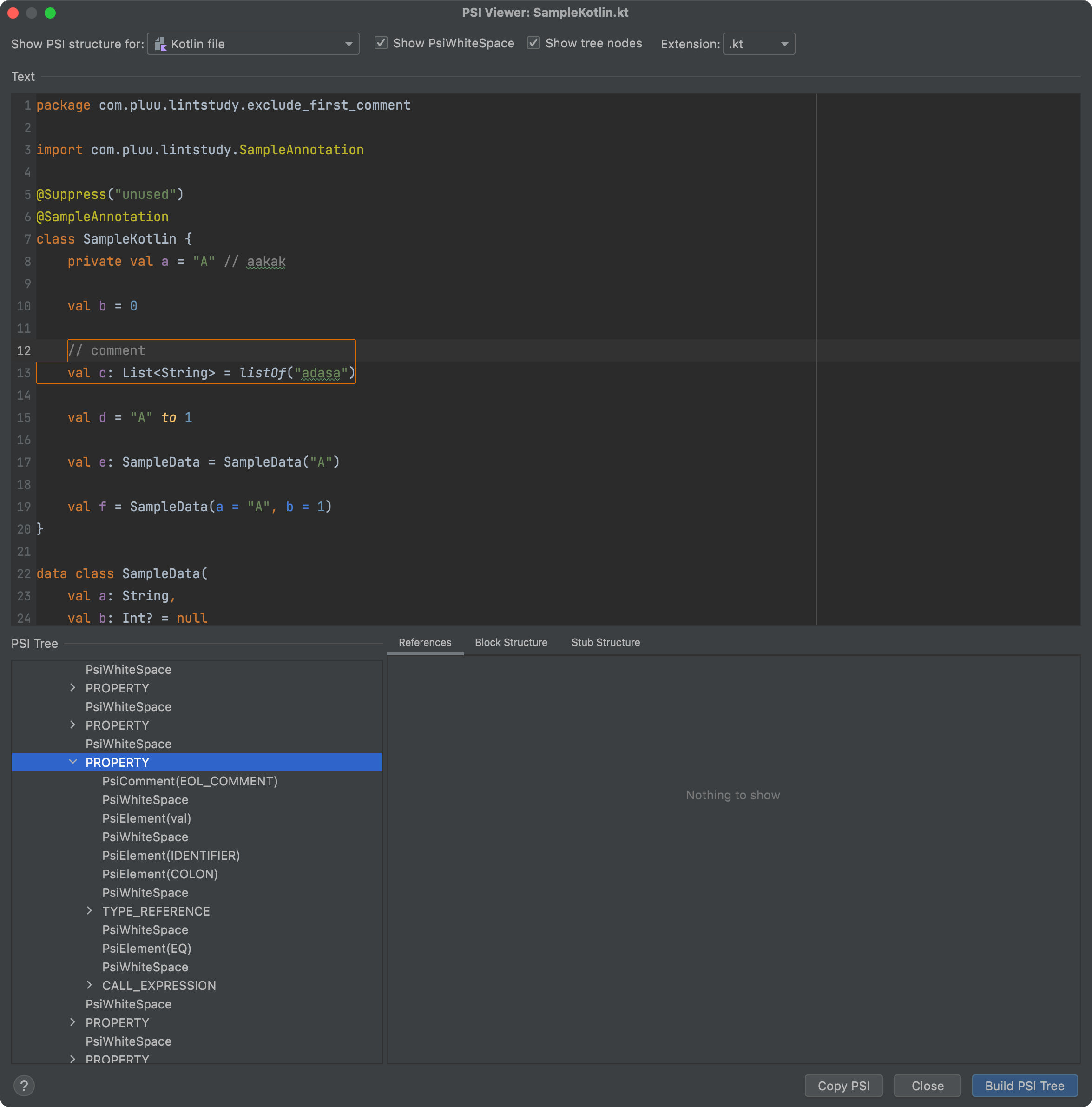Click line 15 in the code editor

pyautogui.click(x=130, y=418)
